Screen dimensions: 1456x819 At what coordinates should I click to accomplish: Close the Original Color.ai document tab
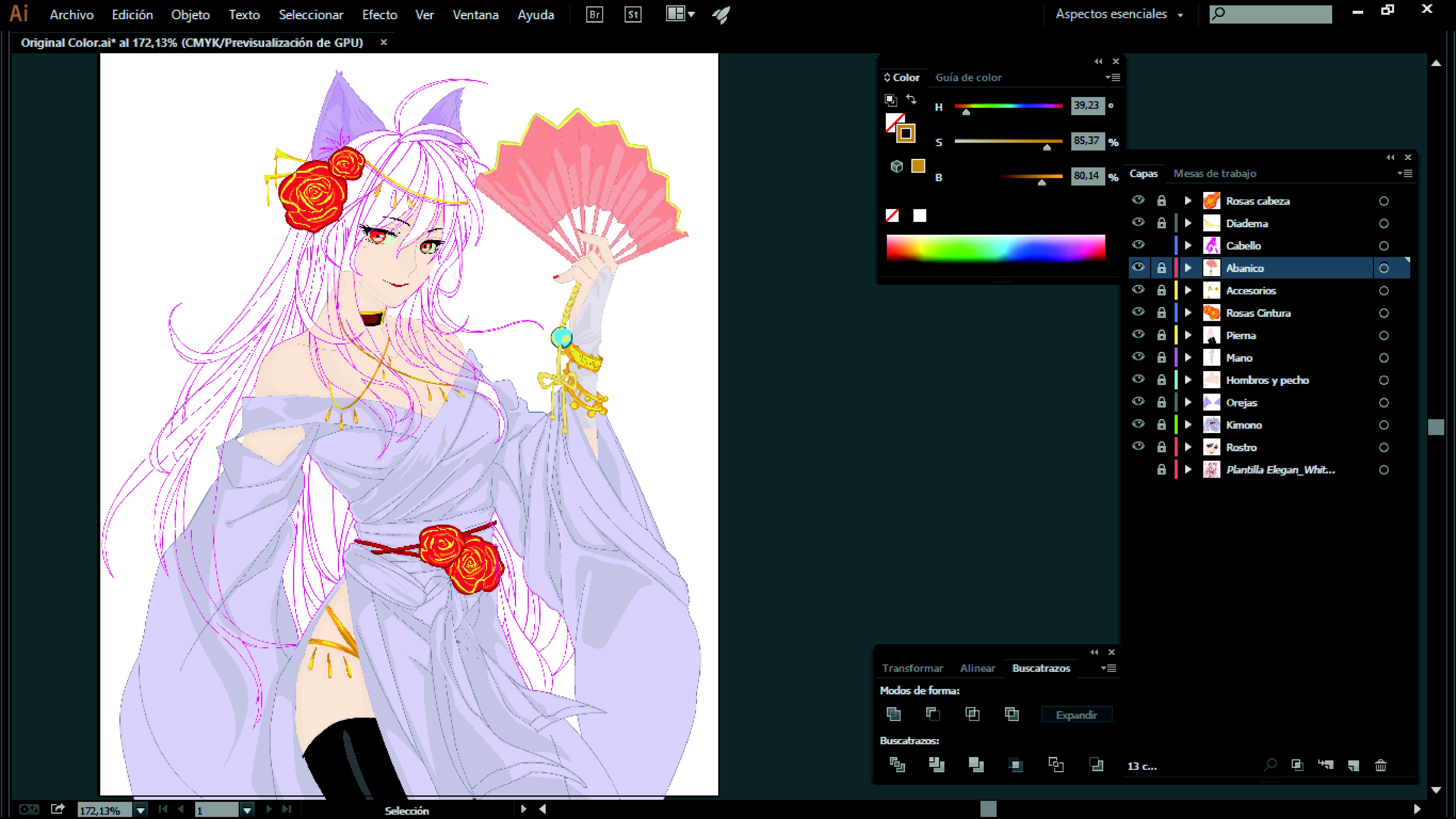point(384,42)
